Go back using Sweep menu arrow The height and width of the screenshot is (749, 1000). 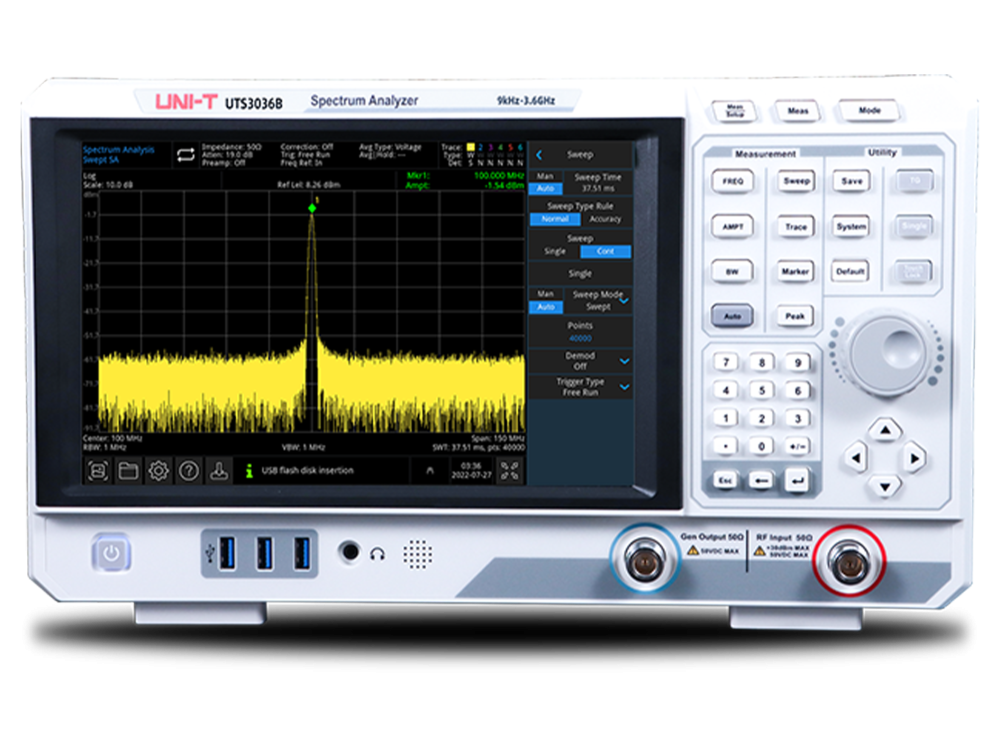(x=539, y=155)
